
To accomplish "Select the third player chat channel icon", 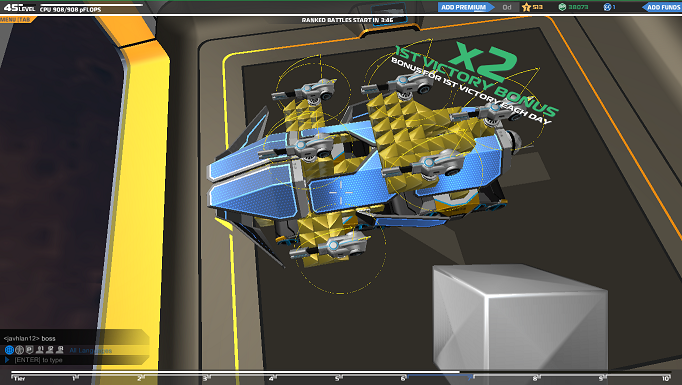I will 60,350.
